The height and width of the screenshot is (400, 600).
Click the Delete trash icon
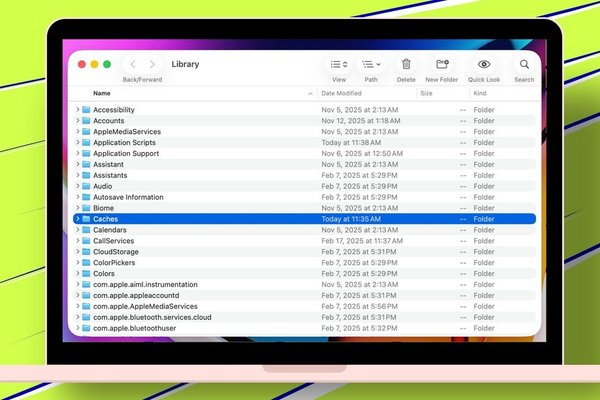(x=406, y=64)
